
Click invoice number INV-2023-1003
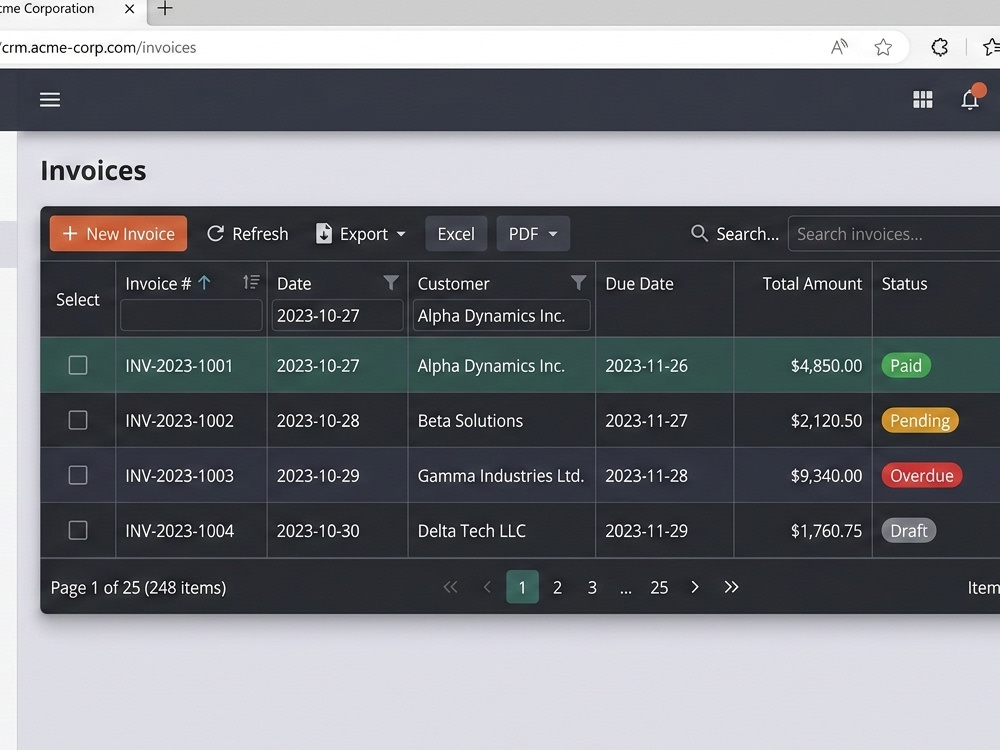179,475
